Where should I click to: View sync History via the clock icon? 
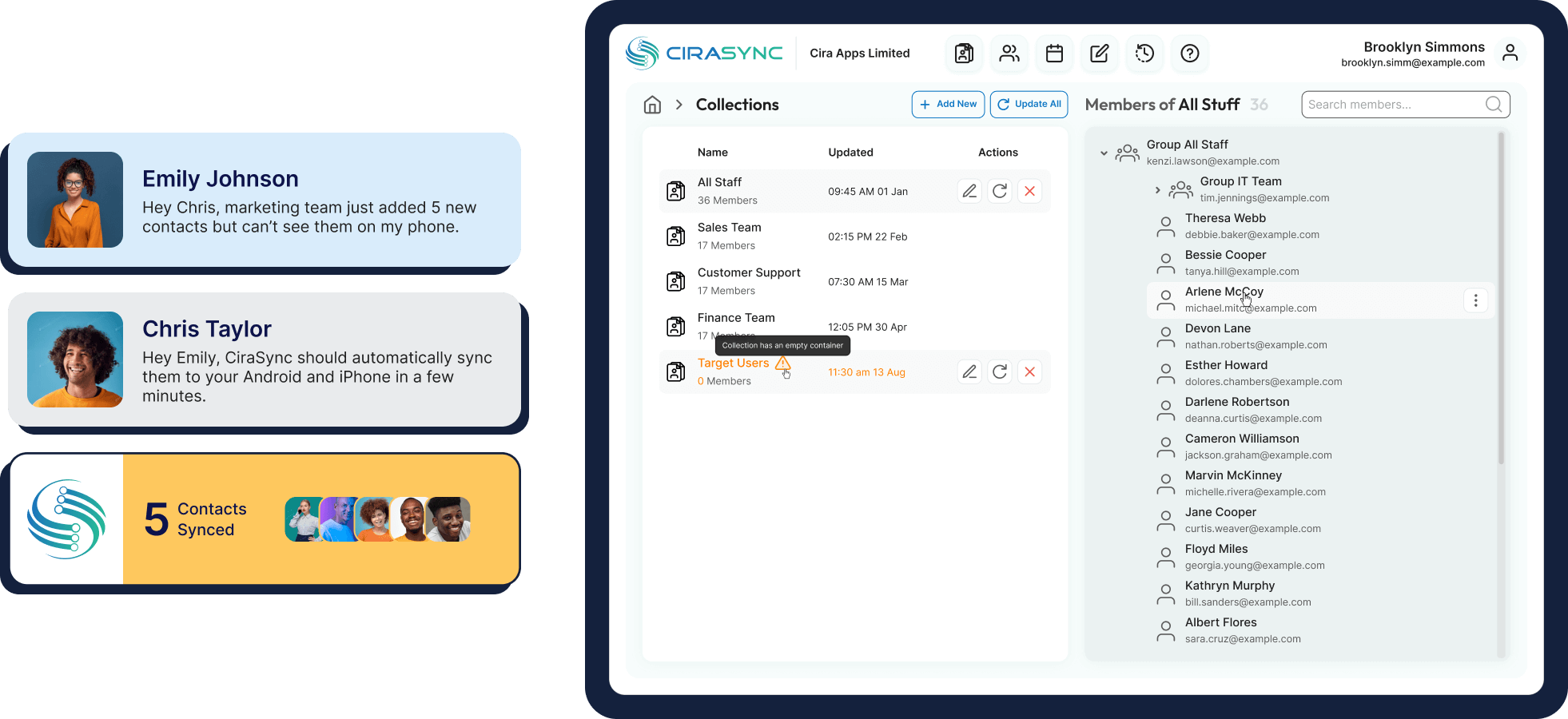click(1144, 54)
